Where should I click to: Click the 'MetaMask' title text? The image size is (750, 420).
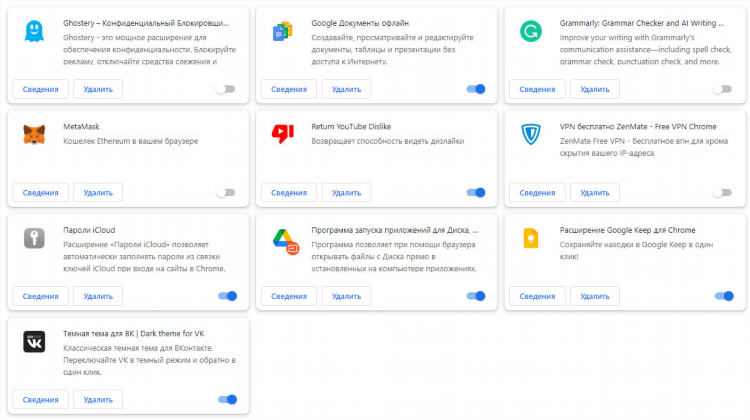[x=81, y=126]
